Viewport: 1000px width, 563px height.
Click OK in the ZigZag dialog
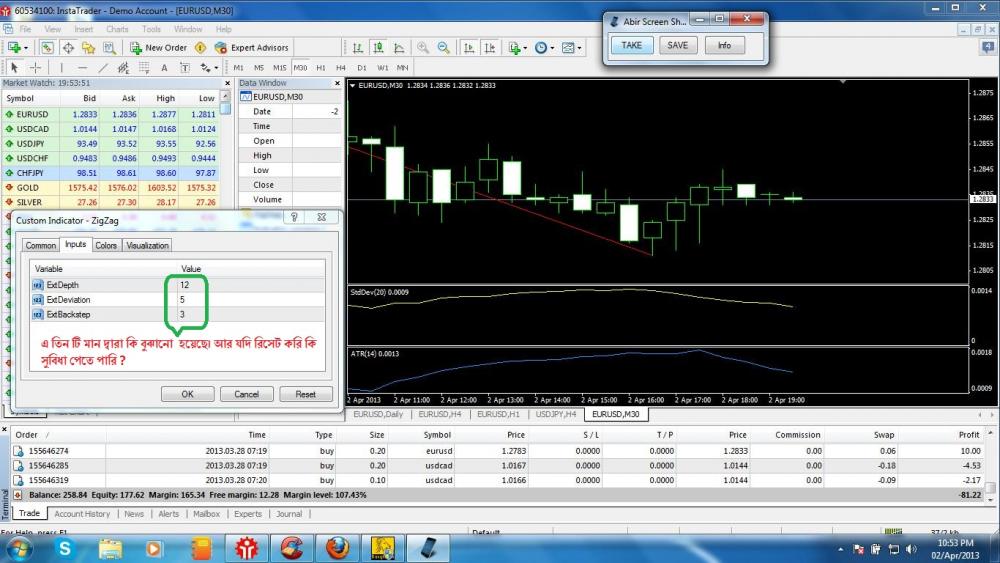click(x=188, y=394)
